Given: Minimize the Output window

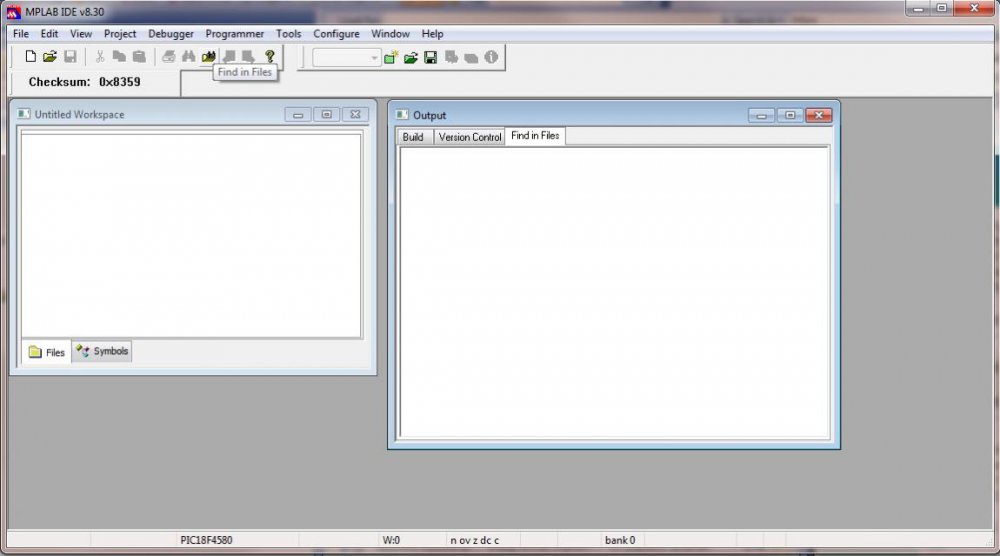Looking at the screenshot, I should (x=761, y=115).
